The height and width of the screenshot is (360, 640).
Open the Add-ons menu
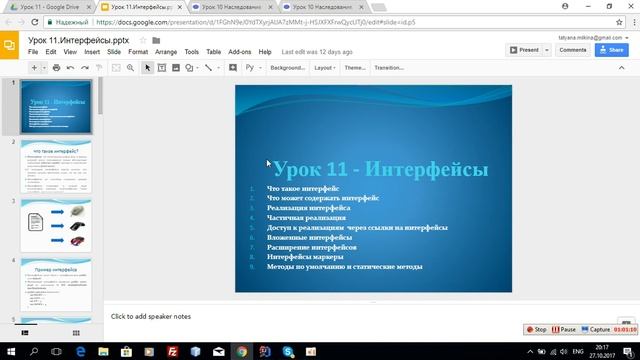[240, 52]
